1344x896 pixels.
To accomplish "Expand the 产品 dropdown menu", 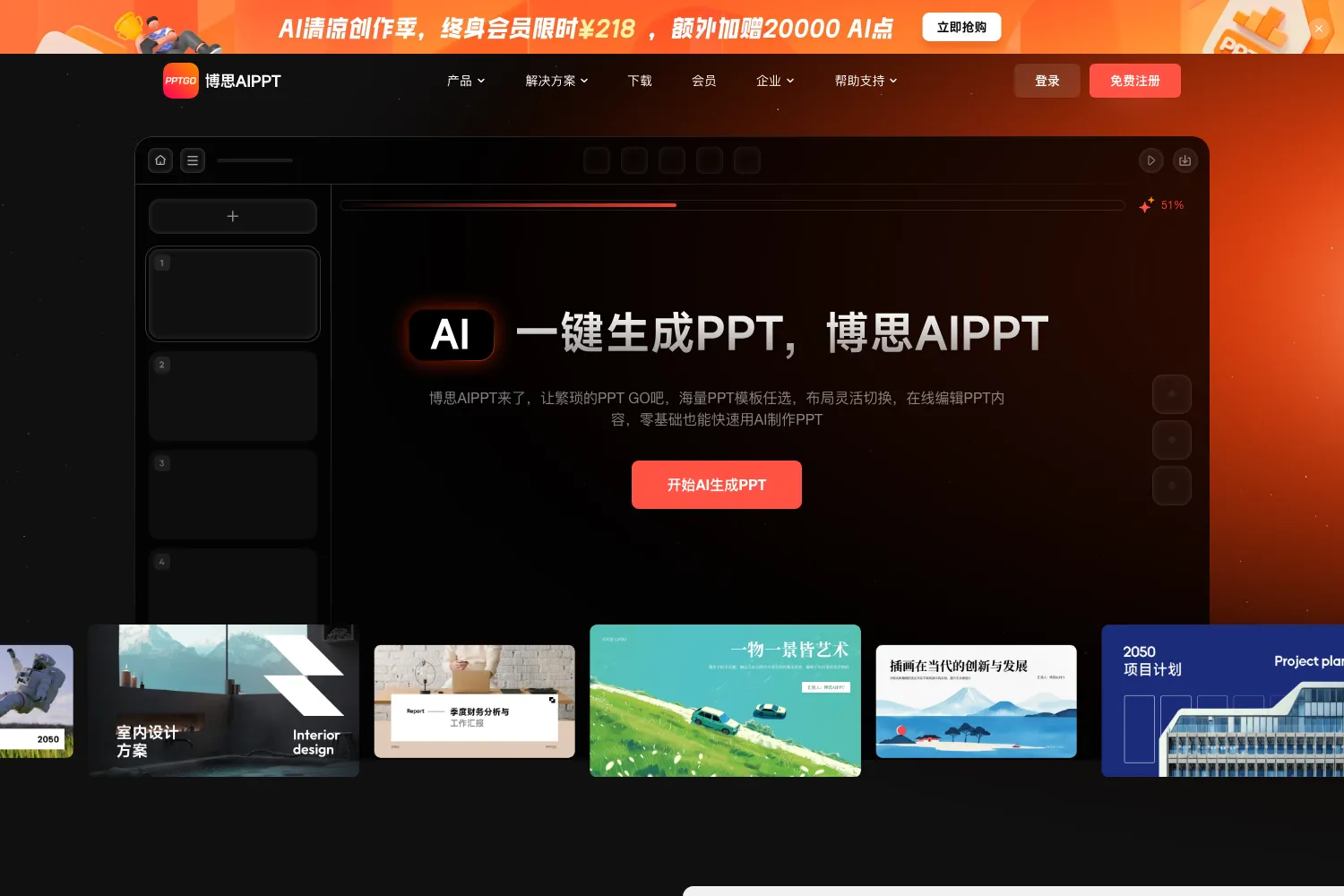I will pos(466,81).
